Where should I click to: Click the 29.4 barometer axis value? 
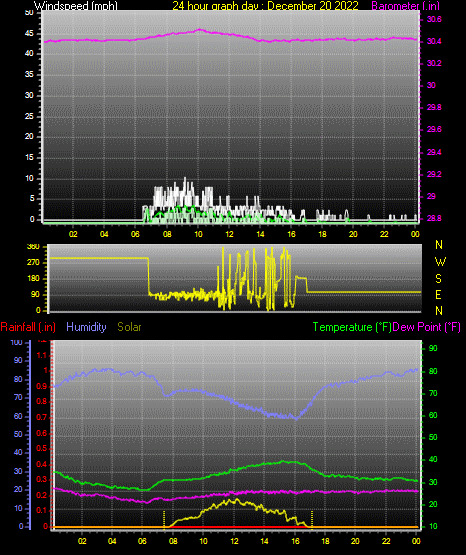tap(434, 152)
